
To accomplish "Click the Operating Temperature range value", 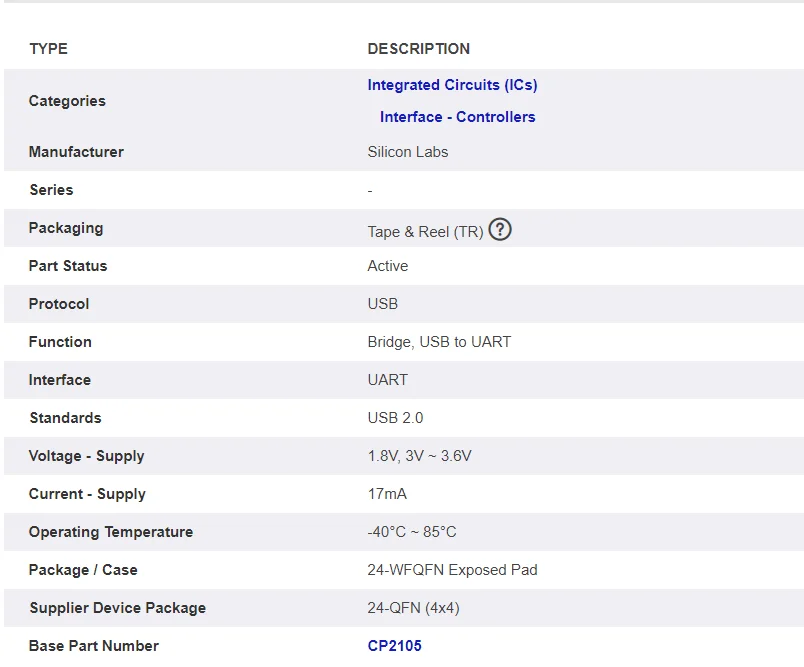I will [x=418, y=532].
